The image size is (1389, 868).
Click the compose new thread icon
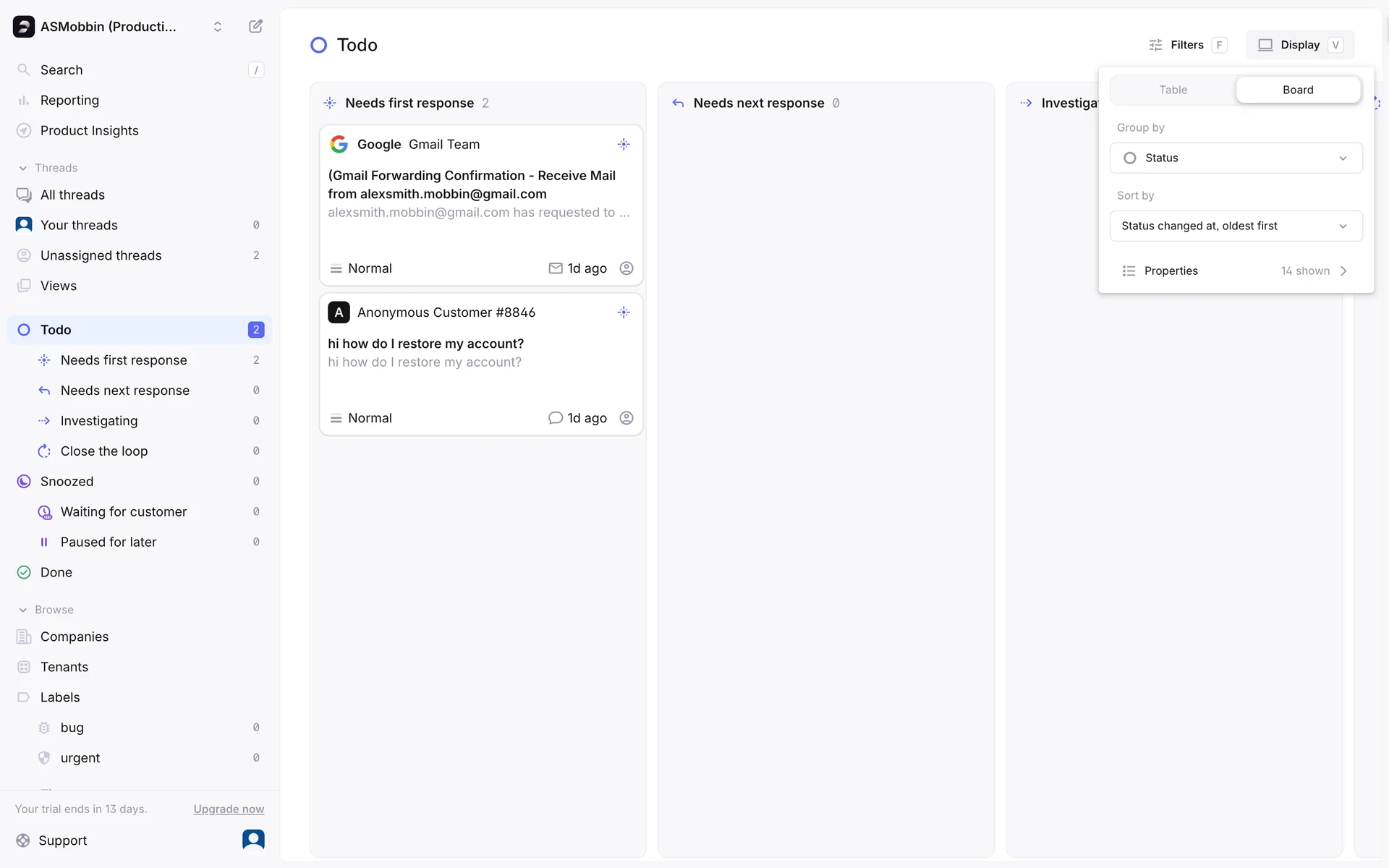[255, 27]
